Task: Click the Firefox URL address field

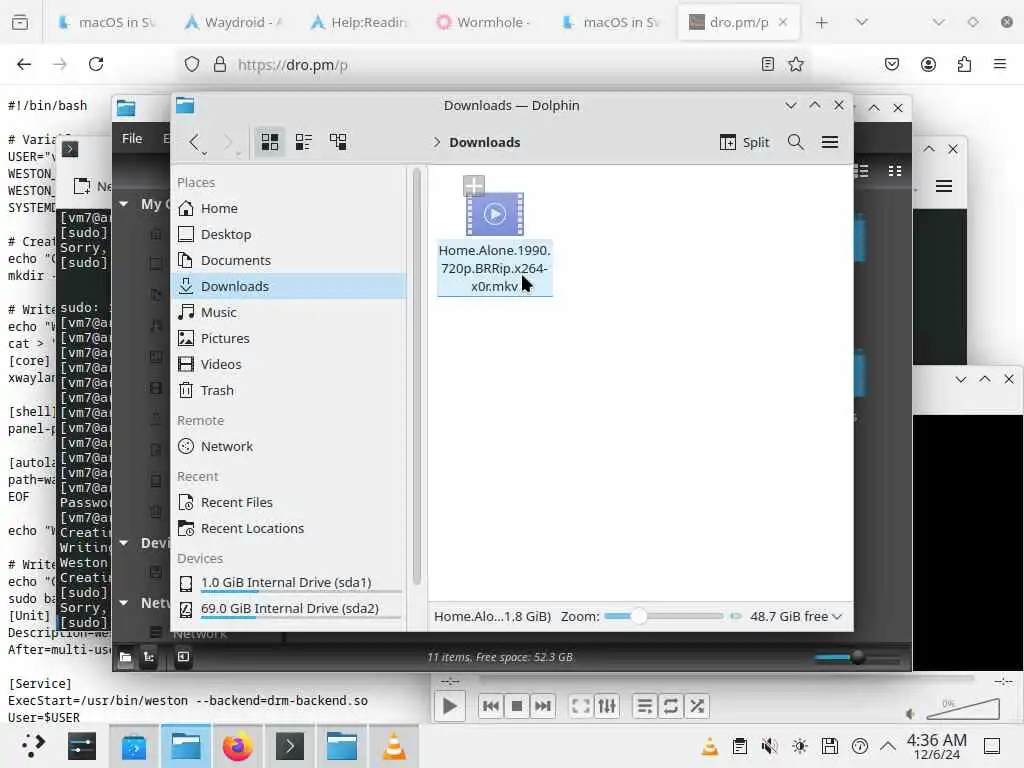Action: tap(493, 65)
